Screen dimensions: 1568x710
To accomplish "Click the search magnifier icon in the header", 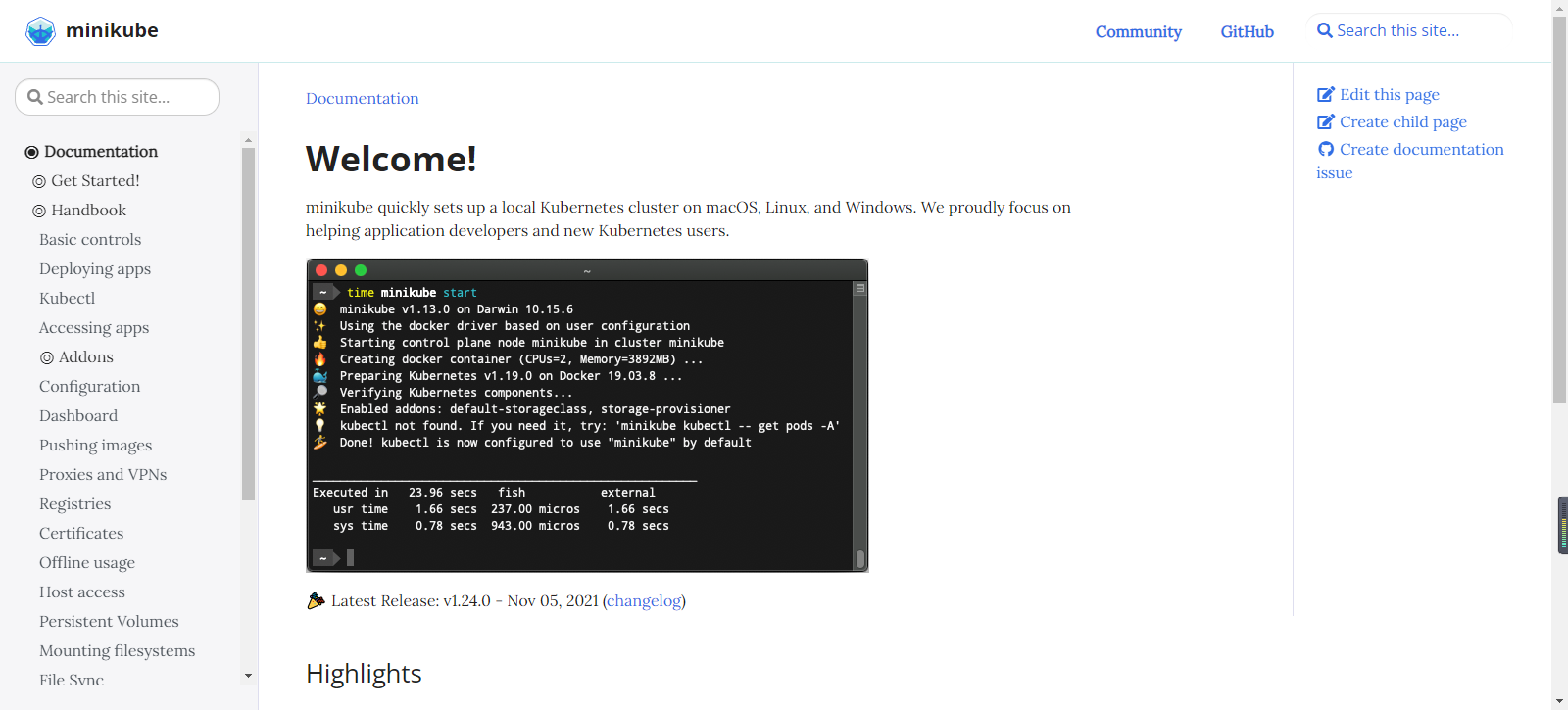I will (1325, 30).
